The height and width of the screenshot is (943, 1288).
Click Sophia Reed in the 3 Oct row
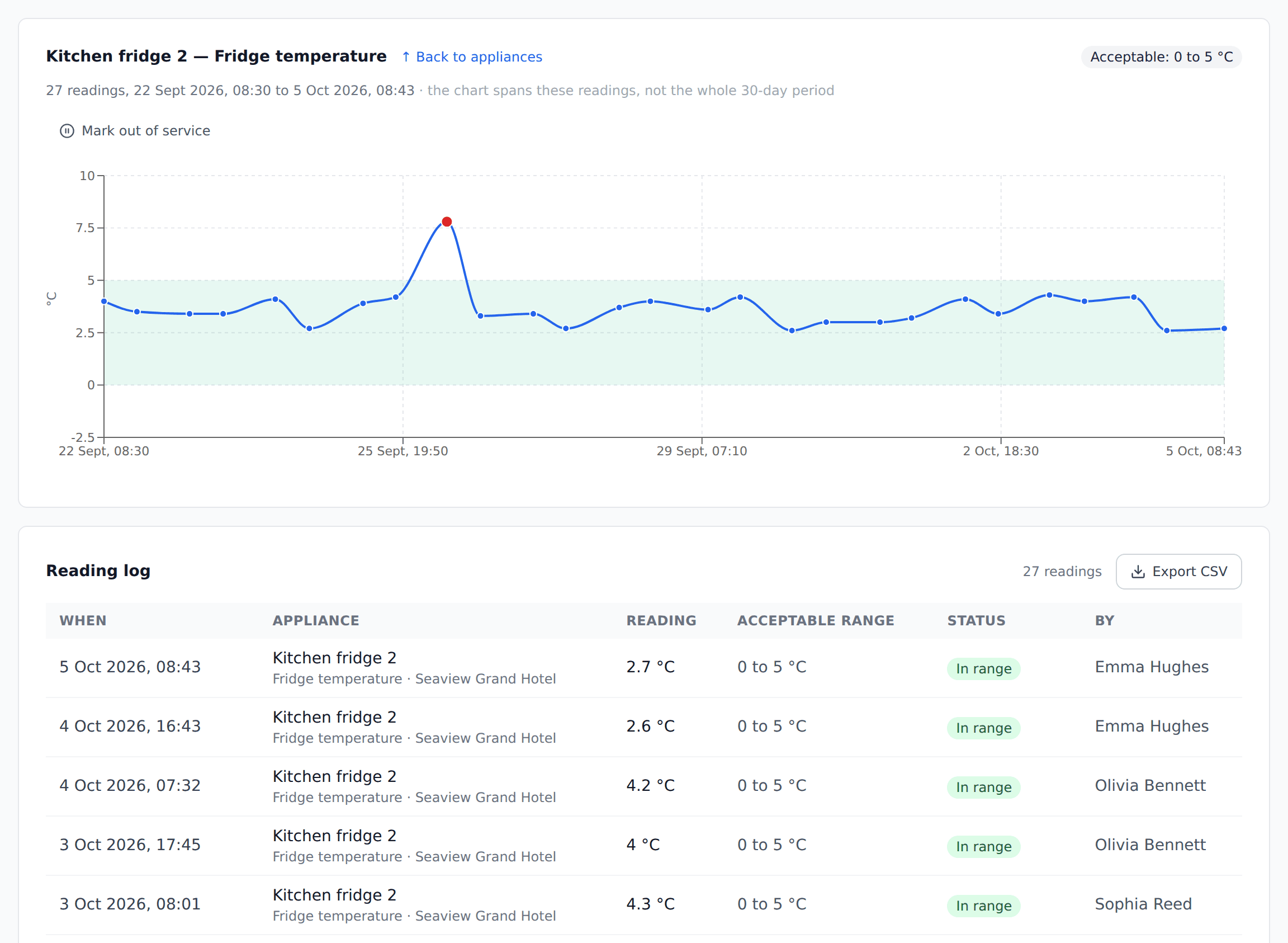coord(1143,904)
